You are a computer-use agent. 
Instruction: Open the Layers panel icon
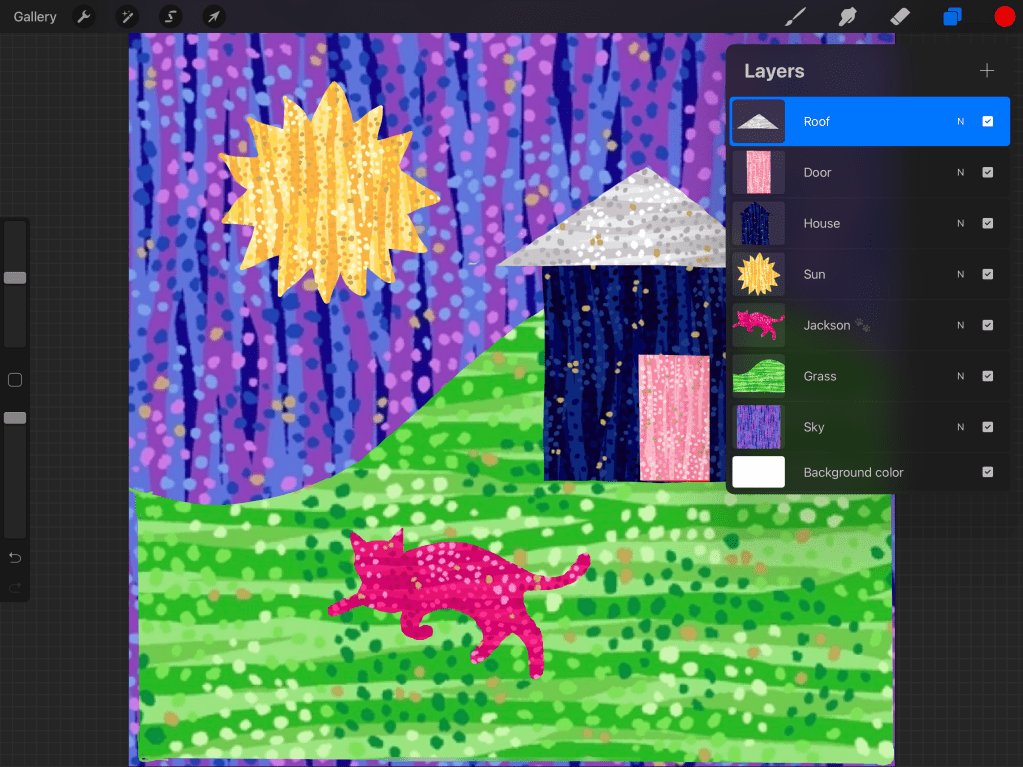pyautogui.click(x=951, y=16)
